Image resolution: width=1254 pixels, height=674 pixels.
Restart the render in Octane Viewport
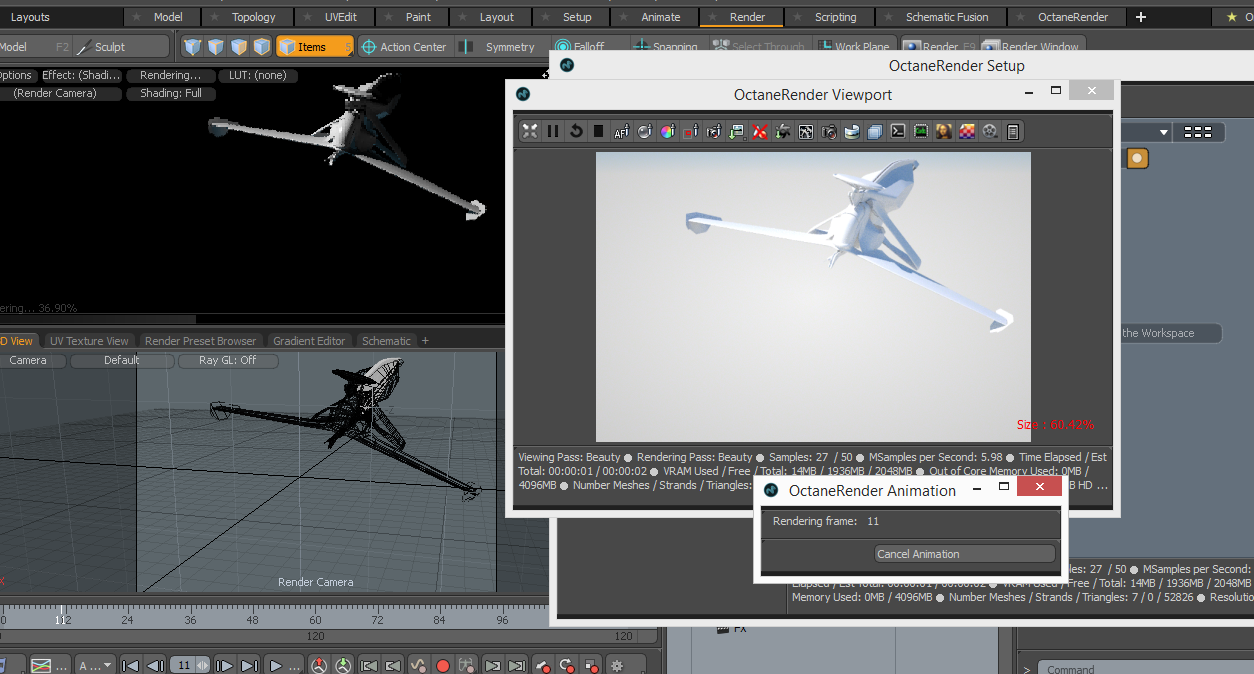(x=576, y=131)
